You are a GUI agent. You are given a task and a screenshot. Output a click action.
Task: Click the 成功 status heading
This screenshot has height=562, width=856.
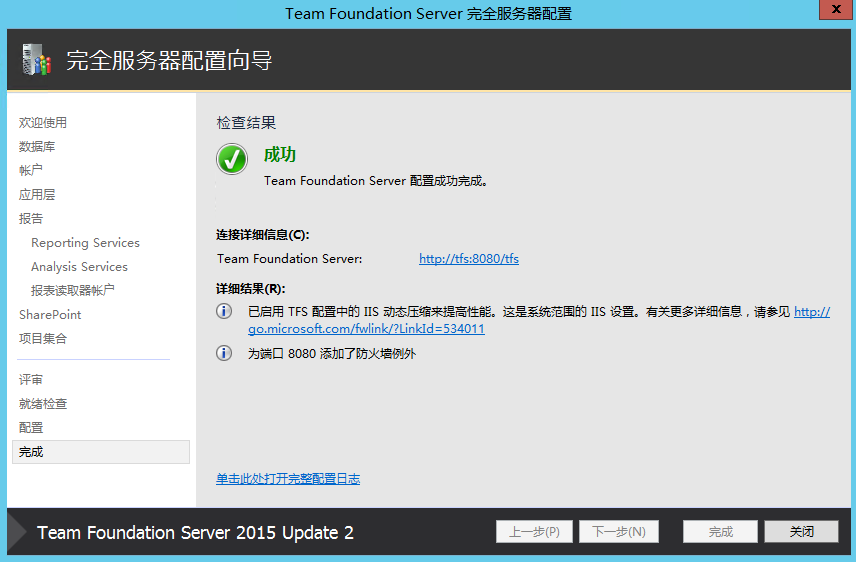[x=280, y=155]
